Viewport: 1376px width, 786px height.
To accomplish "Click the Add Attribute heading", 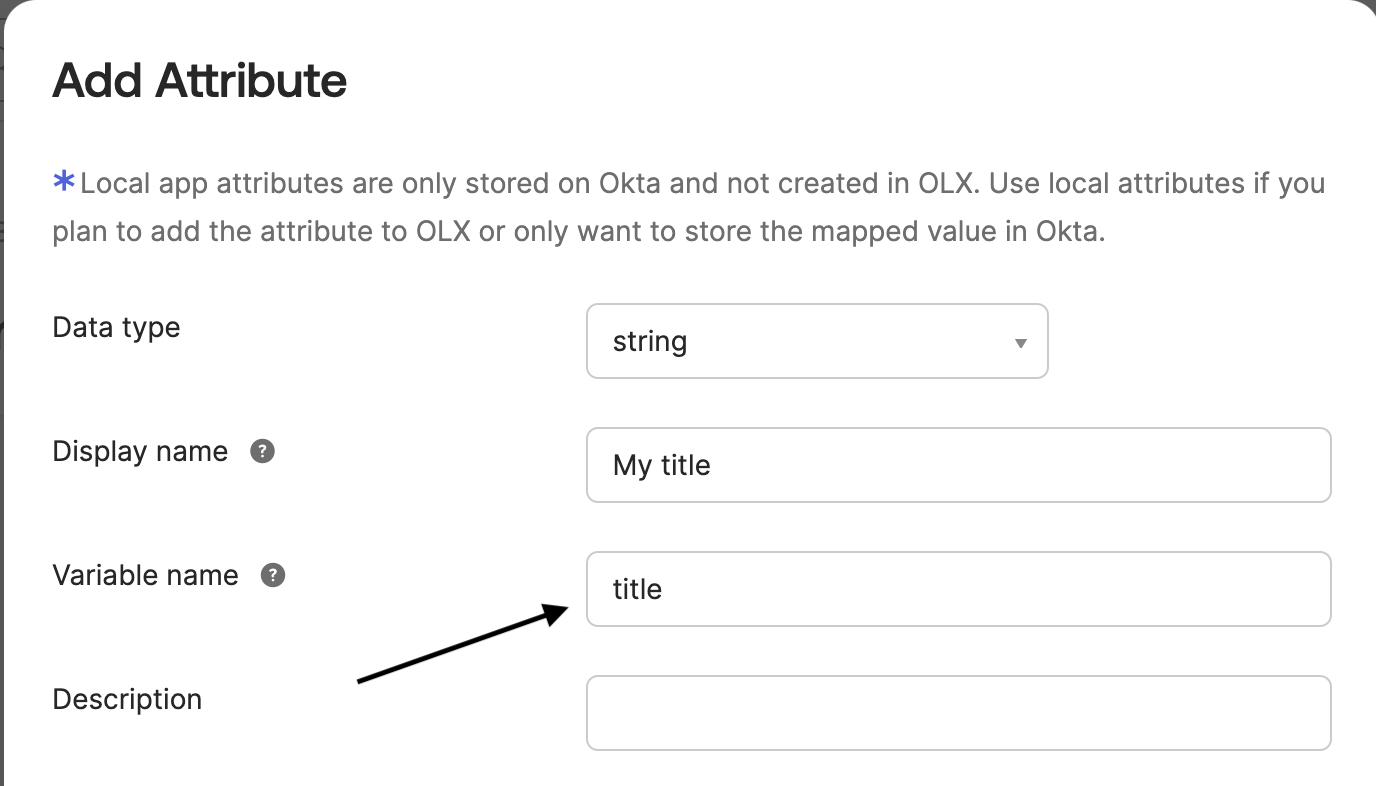I will click(x=199, y=80).
